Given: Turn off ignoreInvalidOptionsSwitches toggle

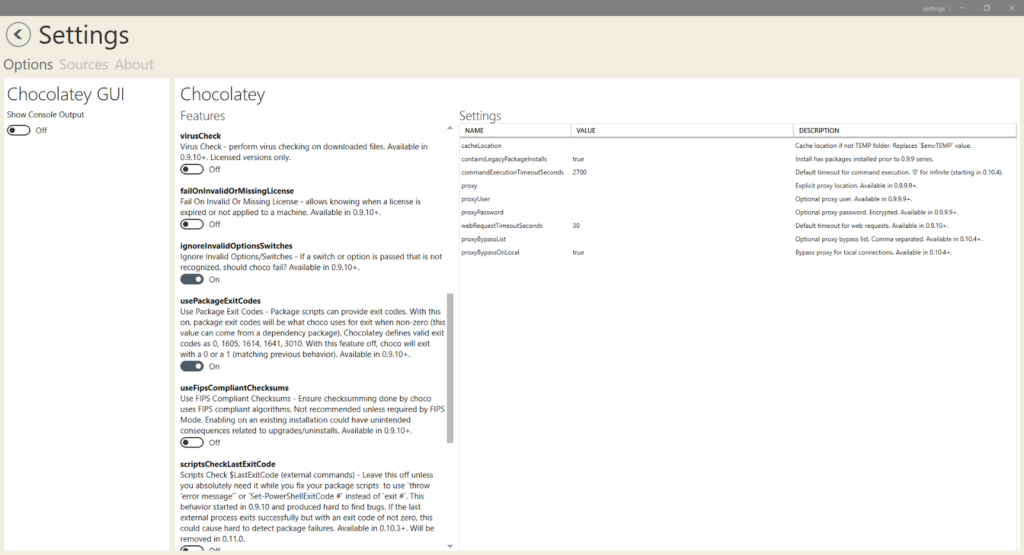Looking at the screenshot, I should click(192, 279).
